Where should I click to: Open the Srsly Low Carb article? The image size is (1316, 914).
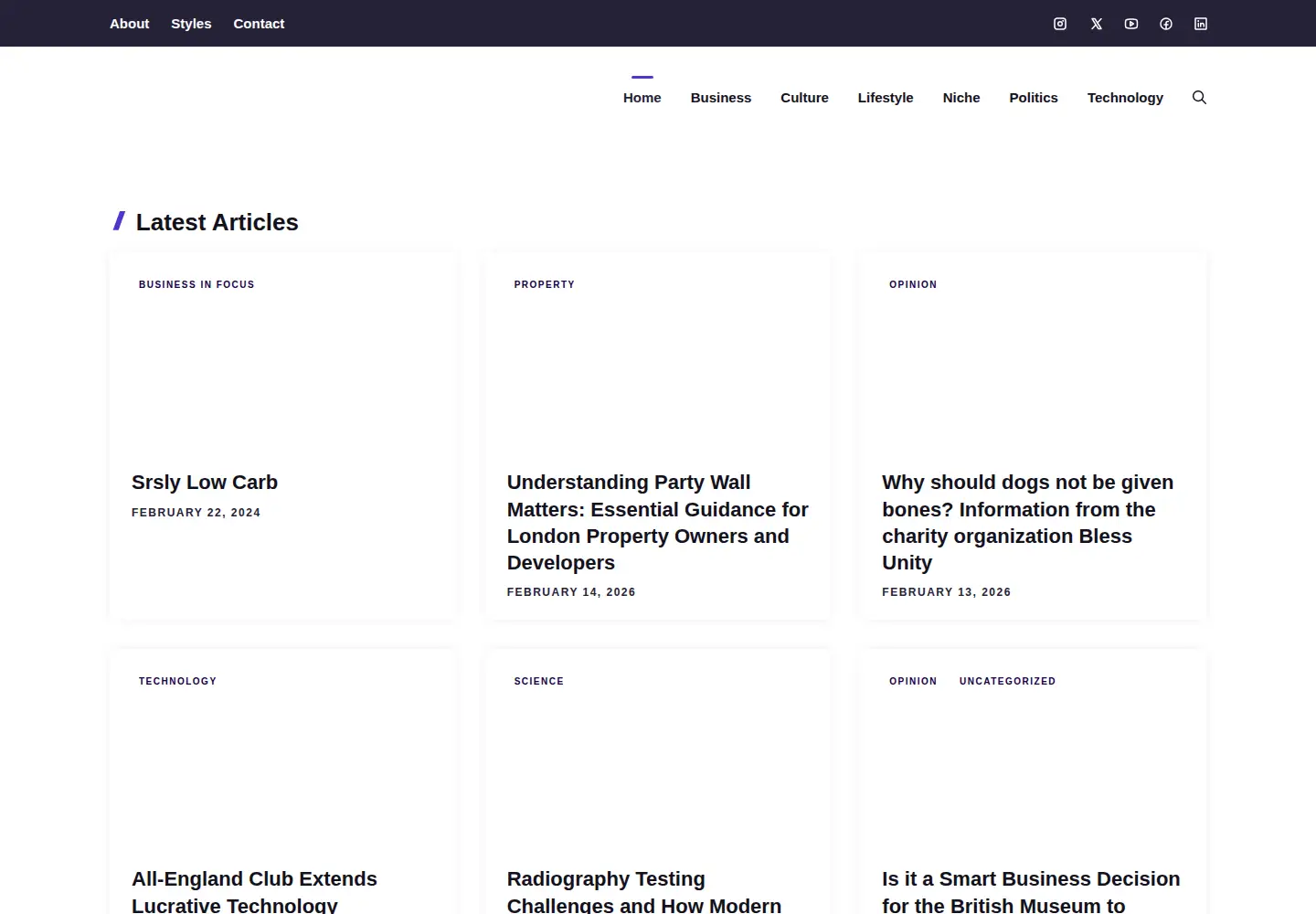[x=205, y=483]
